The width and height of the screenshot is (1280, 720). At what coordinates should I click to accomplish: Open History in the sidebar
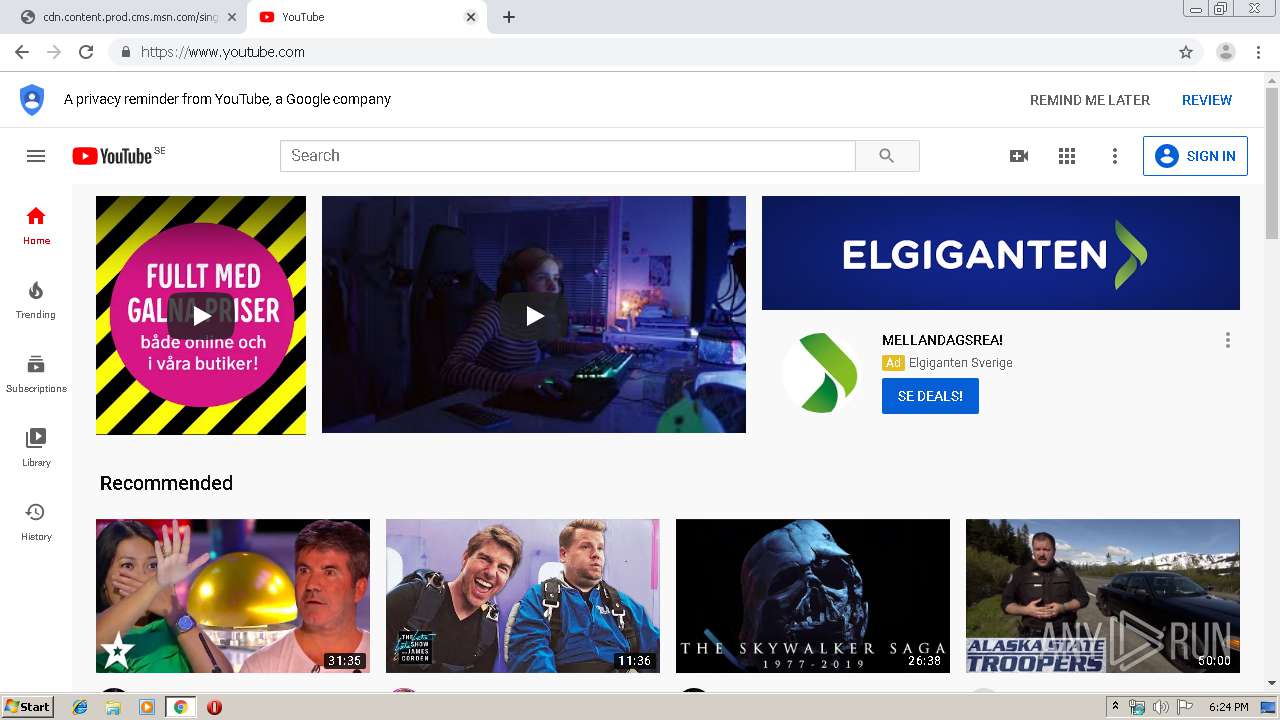[x=36, y=522]
